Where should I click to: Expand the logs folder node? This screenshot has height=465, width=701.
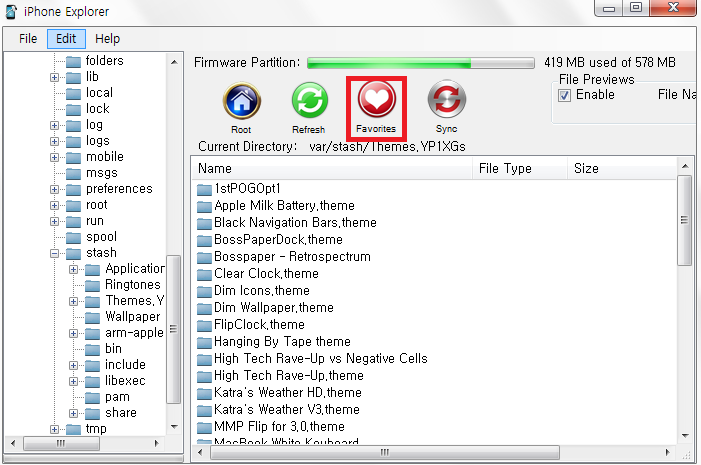pos(54,142)
